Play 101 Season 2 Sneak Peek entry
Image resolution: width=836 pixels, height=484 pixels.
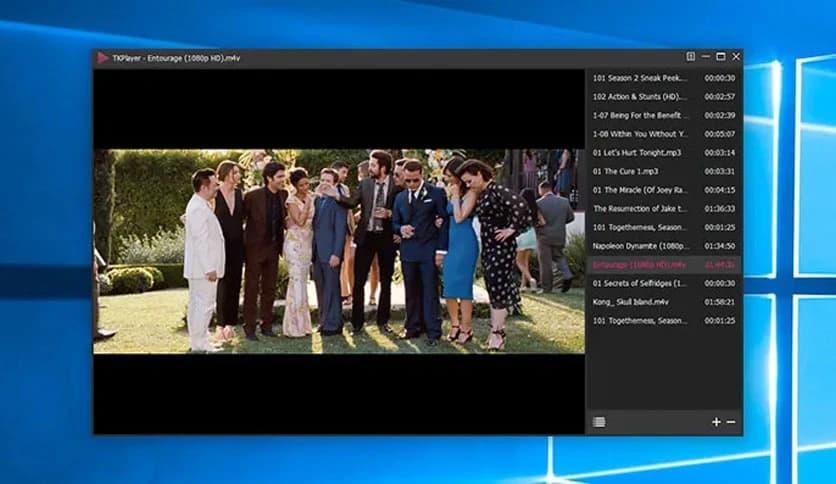click(640, 78)
